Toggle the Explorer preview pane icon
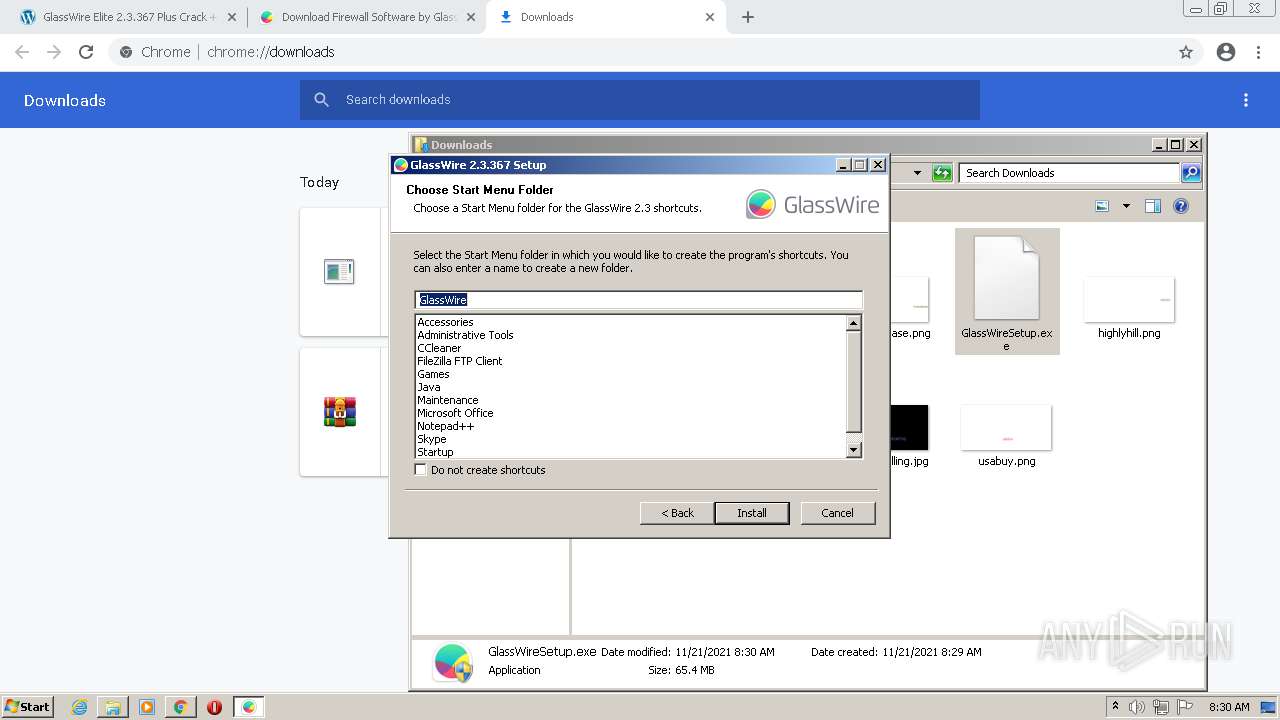This screenshot has width=1280, height=720. pyautogui.click(x=1153, y=206)
